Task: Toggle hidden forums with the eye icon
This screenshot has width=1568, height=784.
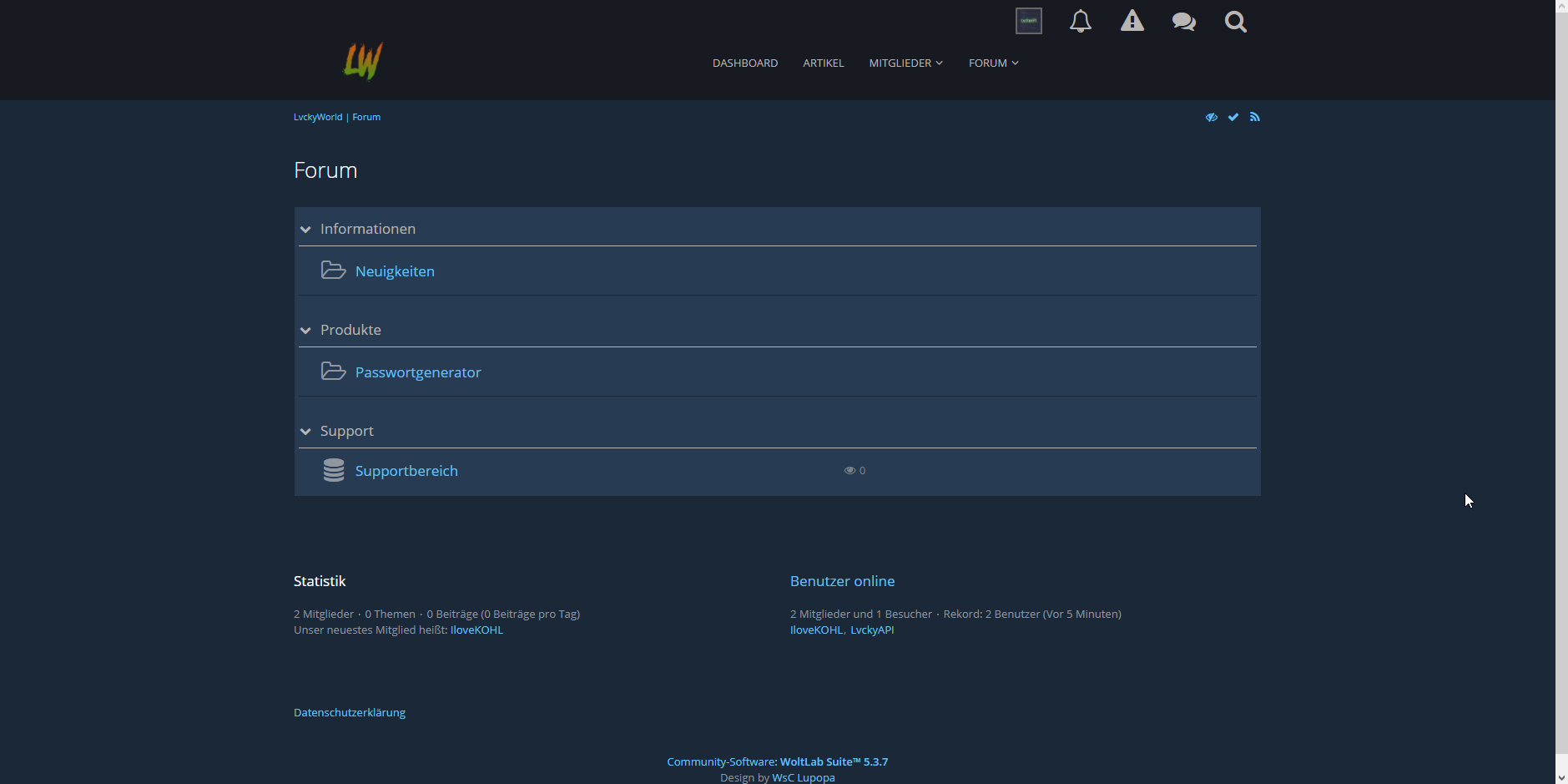Action: [x=1211, y=117]
